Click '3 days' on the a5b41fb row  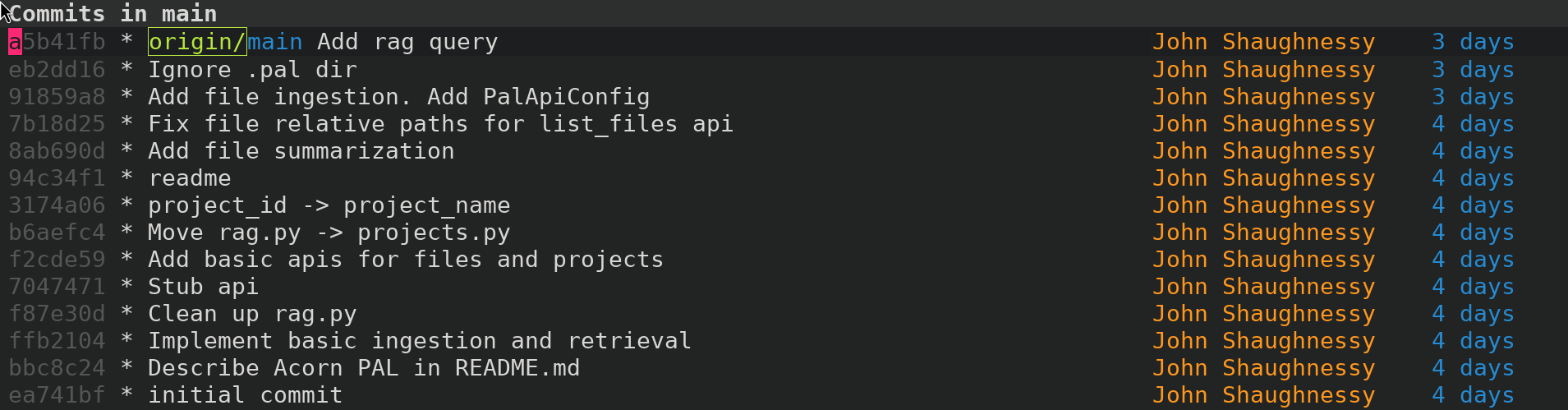[x=1473, y=42]
